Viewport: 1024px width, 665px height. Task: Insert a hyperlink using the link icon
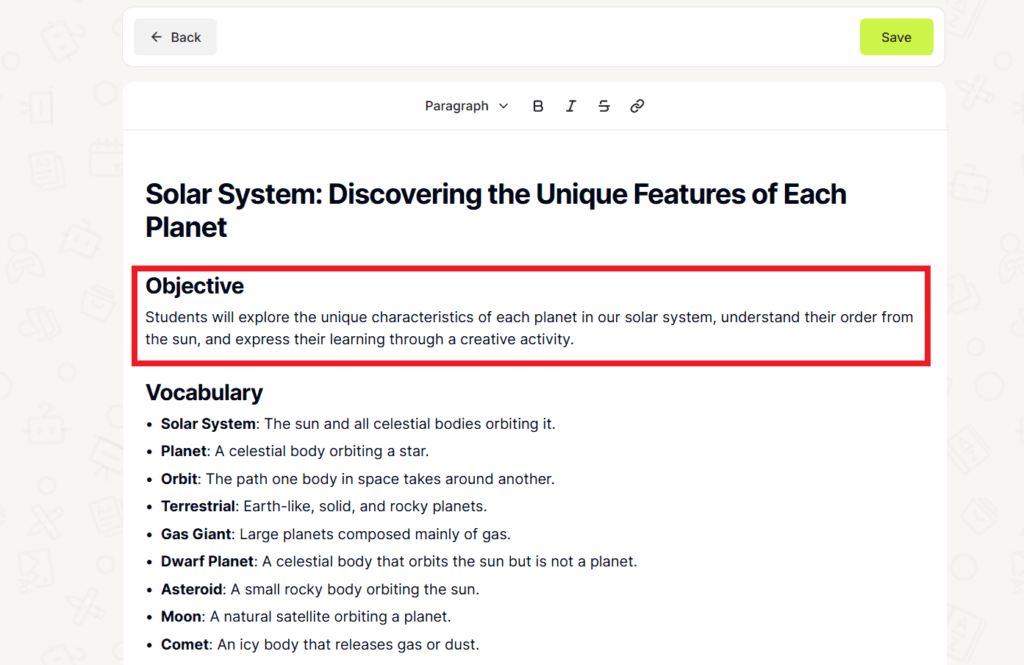[637, 105]
